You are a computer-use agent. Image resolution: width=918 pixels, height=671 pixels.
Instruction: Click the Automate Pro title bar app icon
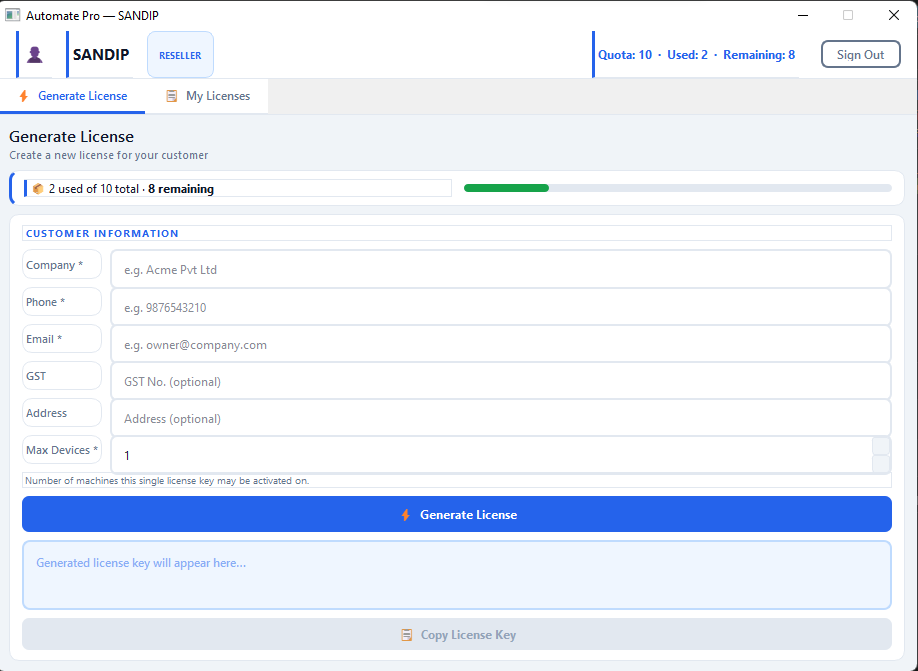12,15
